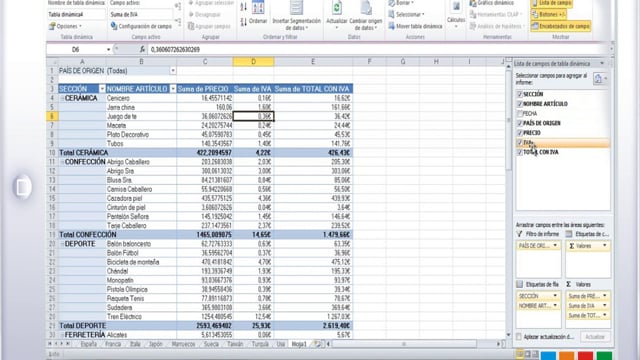This screenshot has width=640, height=360.
Task: Uncheck the TOTAL CON IVA field
Action: point(520,152)
